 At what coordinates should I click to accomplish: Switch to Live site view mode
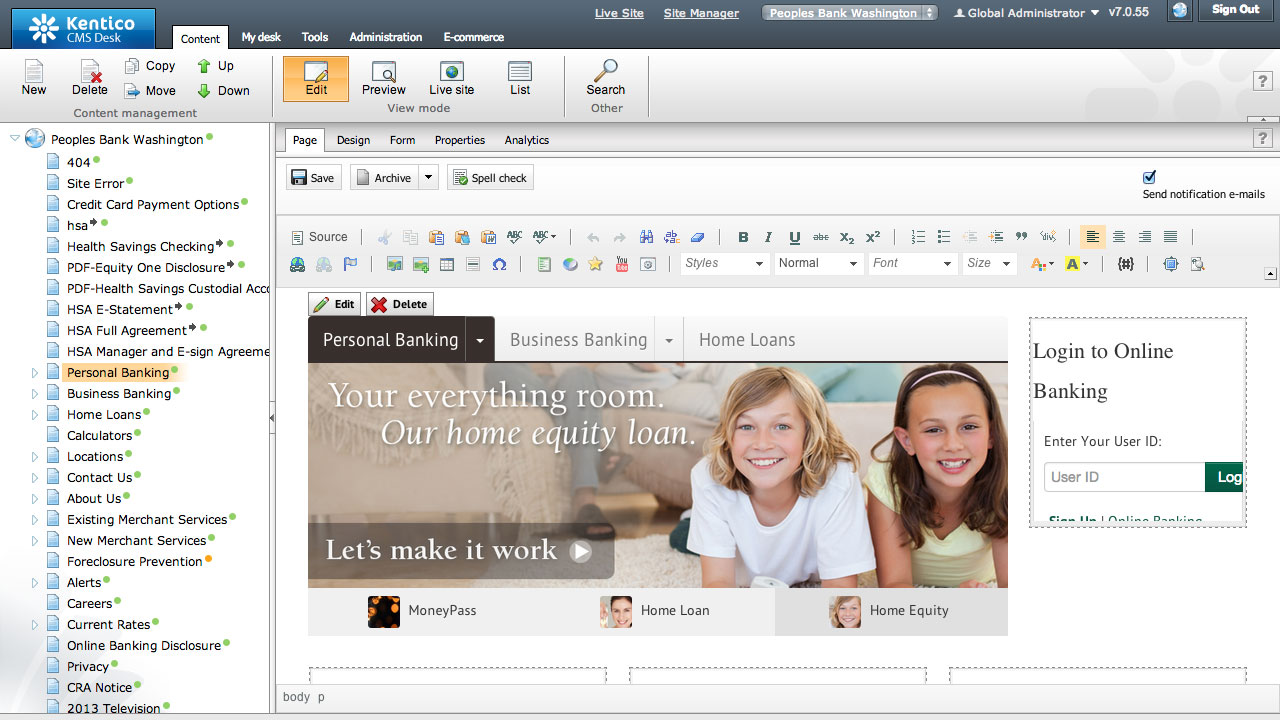coord(450,80)
